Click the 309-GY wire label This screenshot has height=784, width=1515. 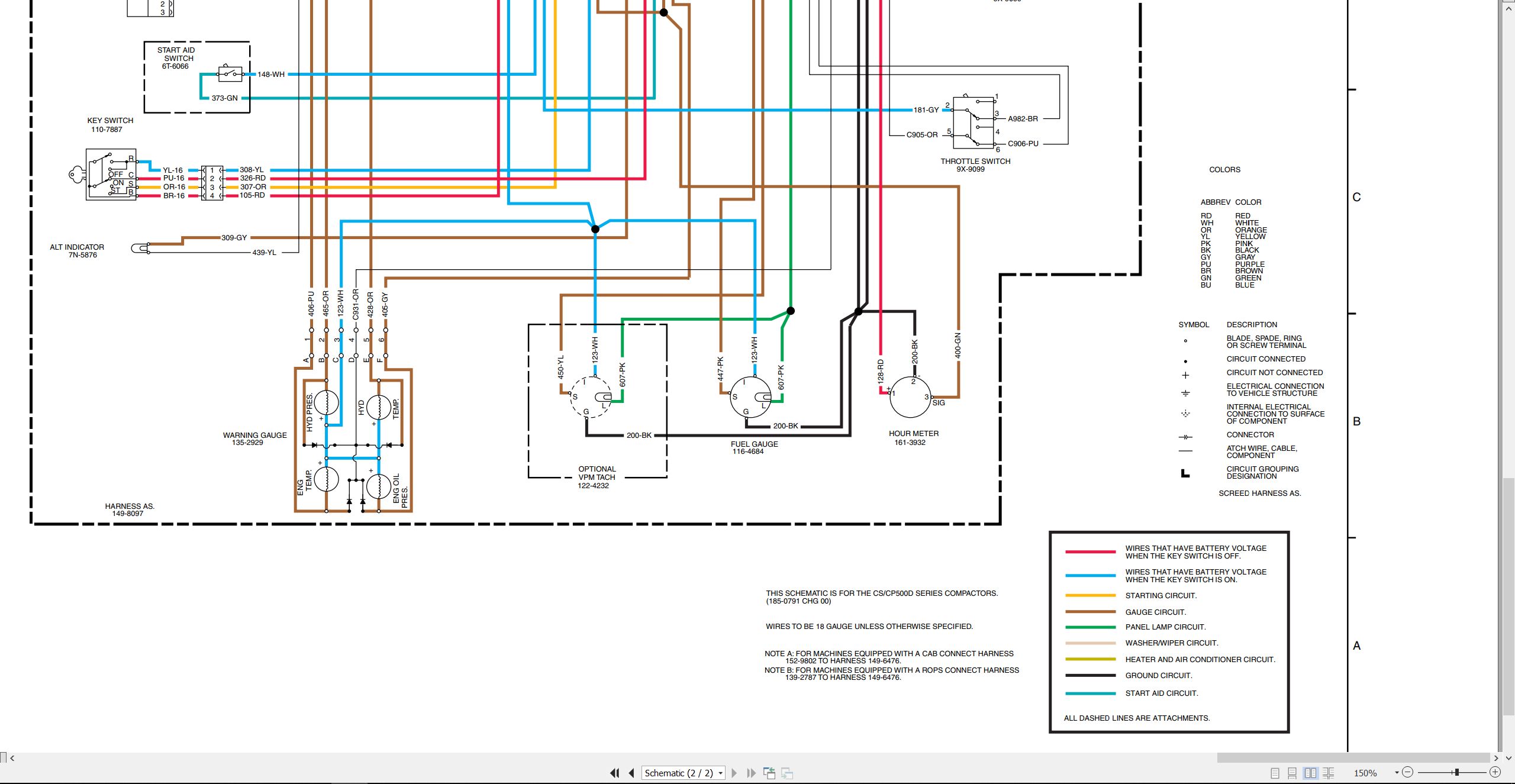pos(234,238)
